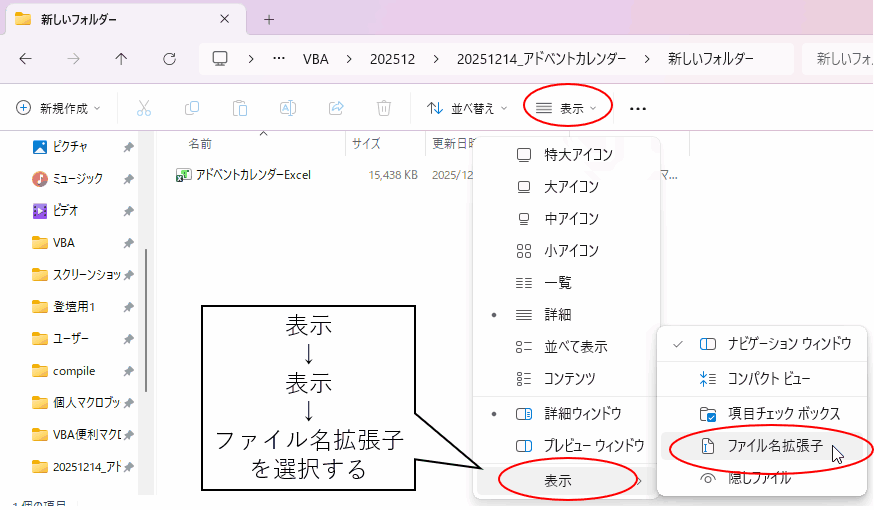Open the 表示 toolbar dropdown
The width and height of the screenshot is (874, 510).
pos(566,108)
